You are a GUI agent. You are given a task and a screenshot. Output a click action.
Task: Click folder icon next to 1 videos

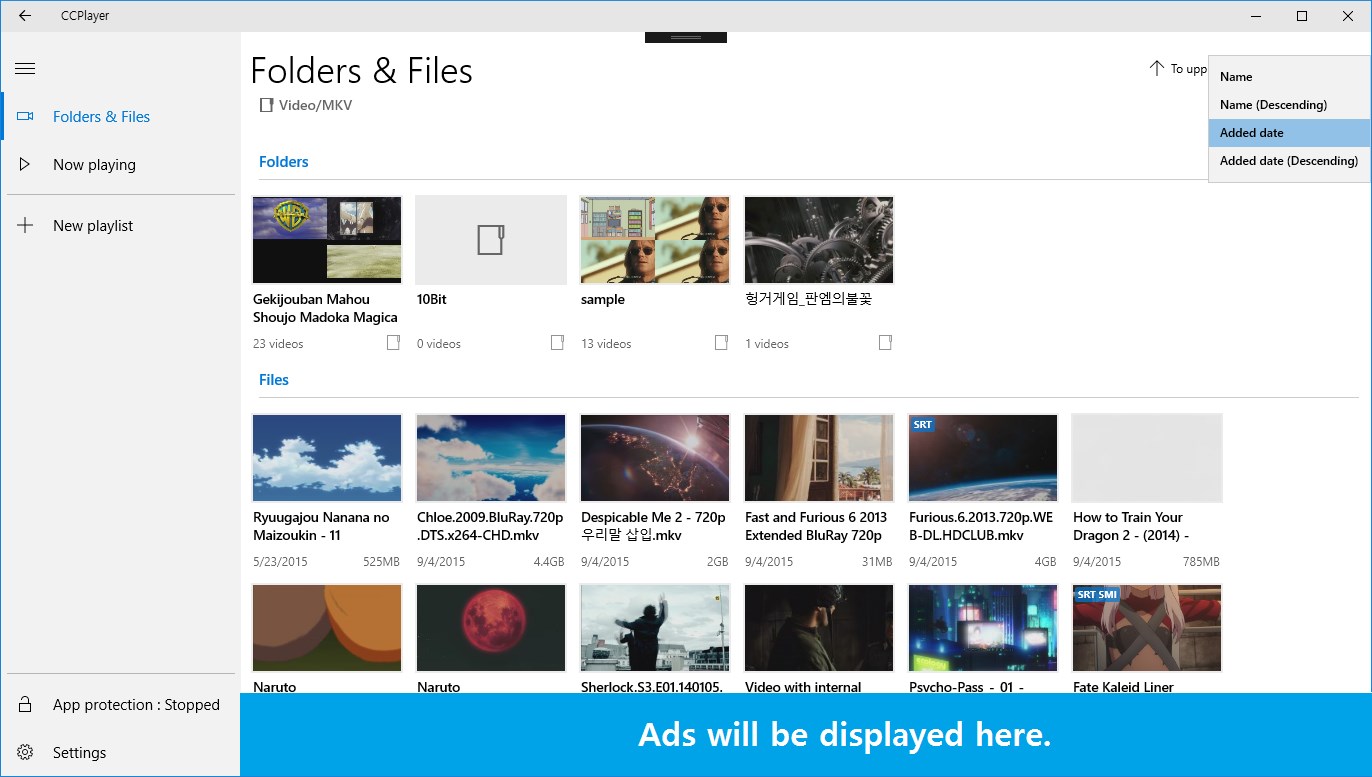pyautogui.click(x=885, y=343)
